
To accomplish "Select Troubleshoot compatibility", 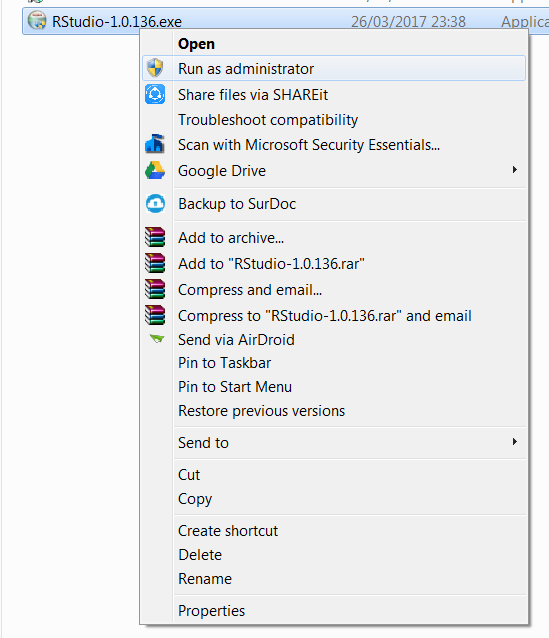I will pos(334,120).
